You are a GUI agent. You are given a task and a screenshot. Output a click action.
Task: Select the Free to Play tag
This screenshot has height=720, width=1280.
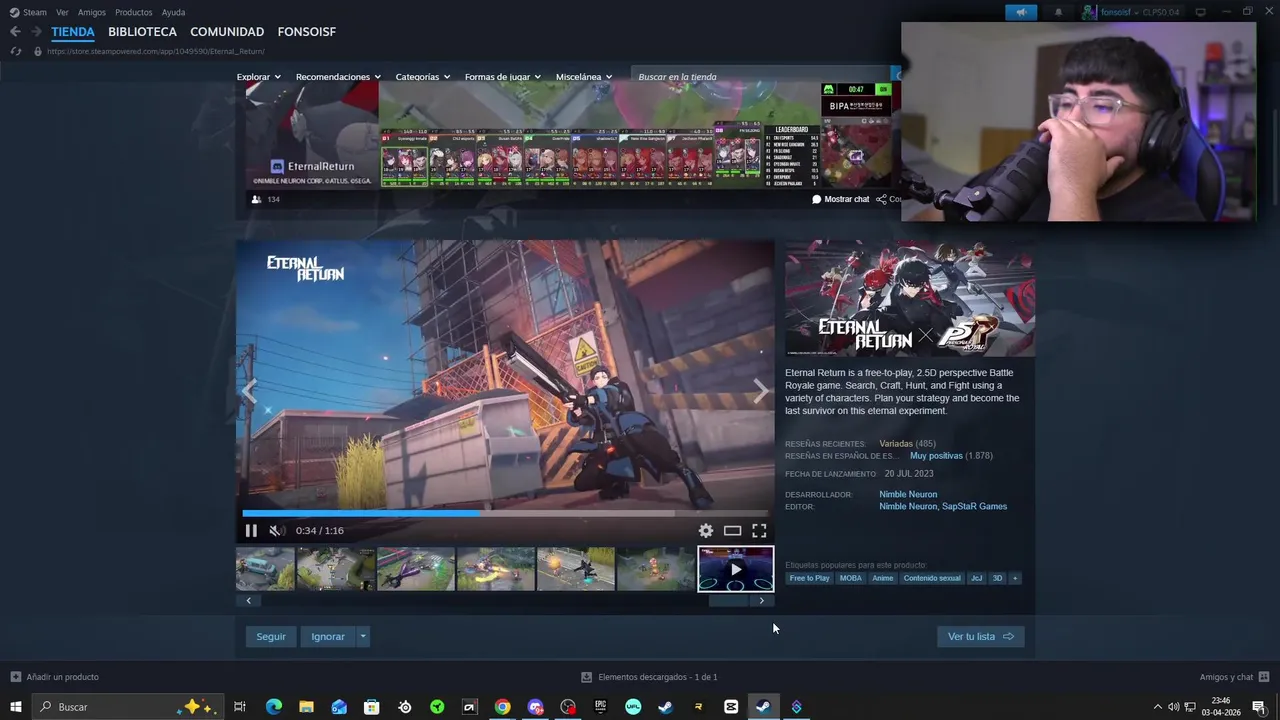pyautogui.click(x=809, y=578)
